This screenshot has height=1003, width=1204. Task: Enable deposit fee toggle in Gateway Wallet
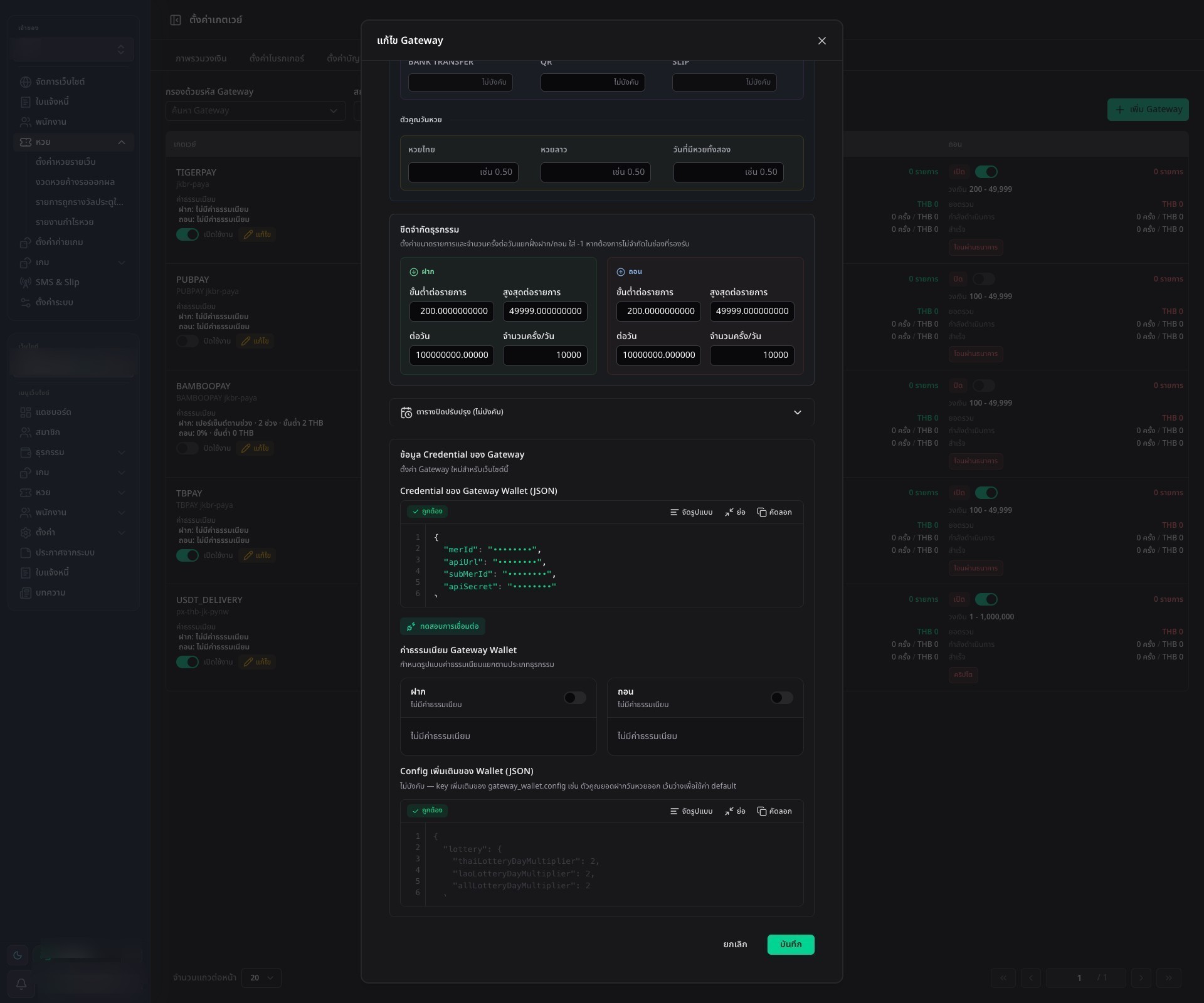pyautogui.click(x=575, y=698)
